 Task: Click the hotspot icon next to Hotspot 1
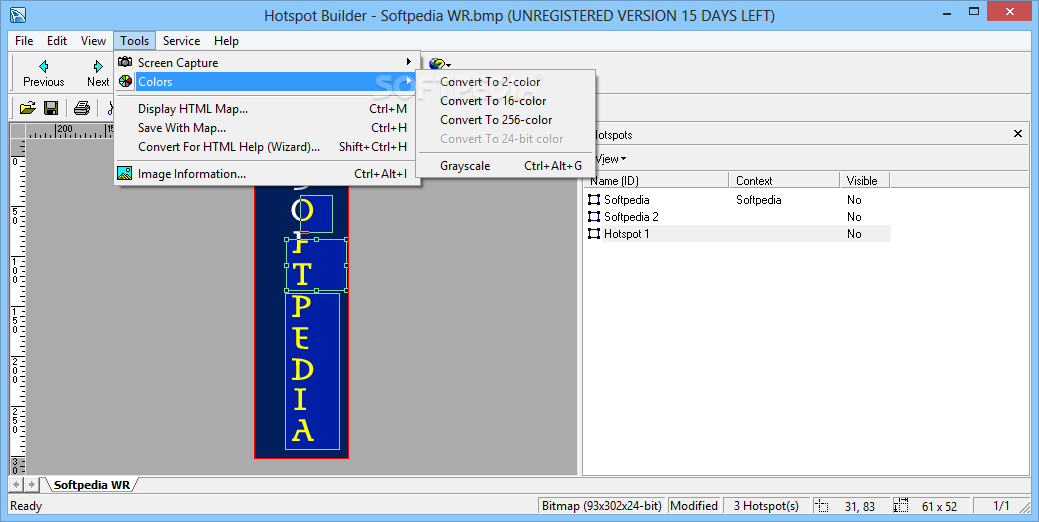point(594,234)
